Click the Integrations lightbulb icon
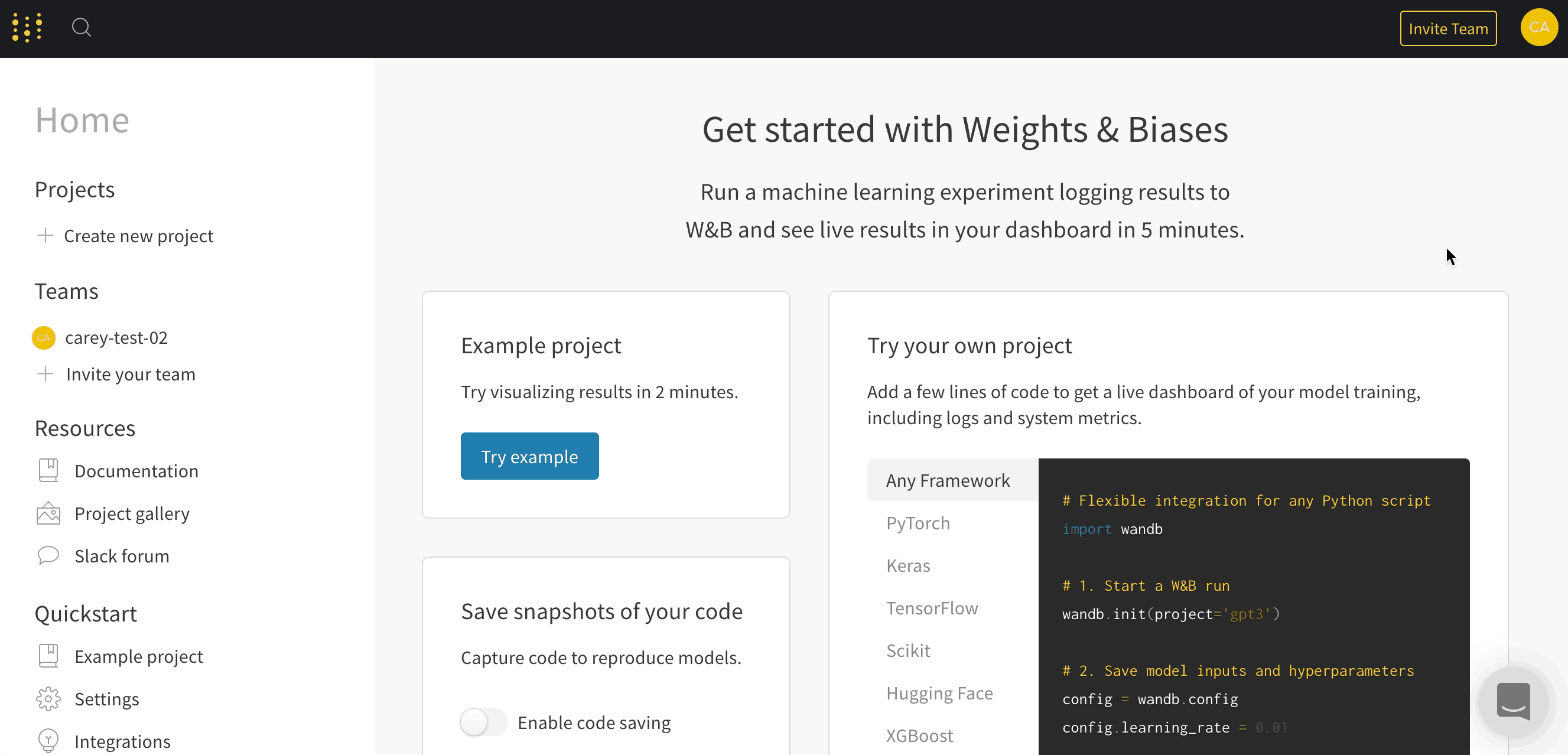This screenshot has height=755, width=1568. pyautogui.click(x=48, y=741)
